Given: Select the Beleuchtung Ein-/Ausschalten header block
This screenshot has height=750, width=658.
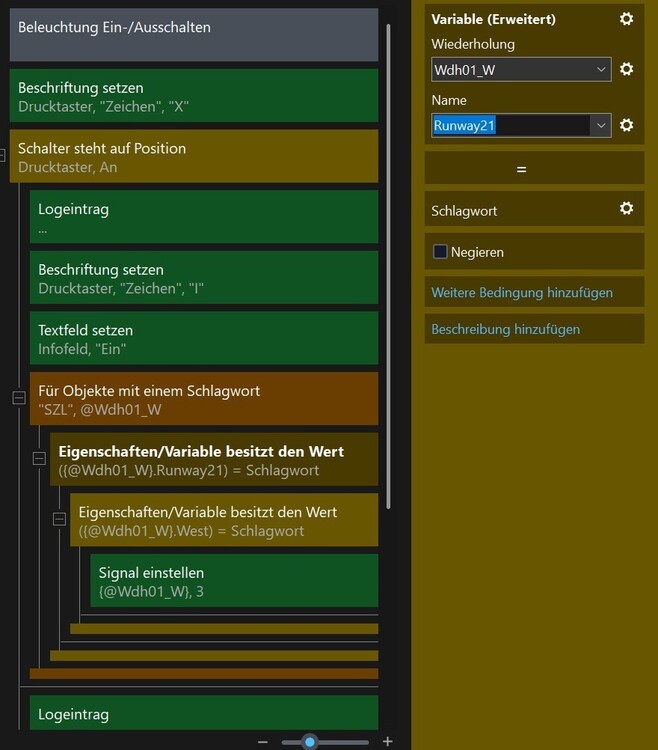Looking at the screenshot, I should 194,35.
